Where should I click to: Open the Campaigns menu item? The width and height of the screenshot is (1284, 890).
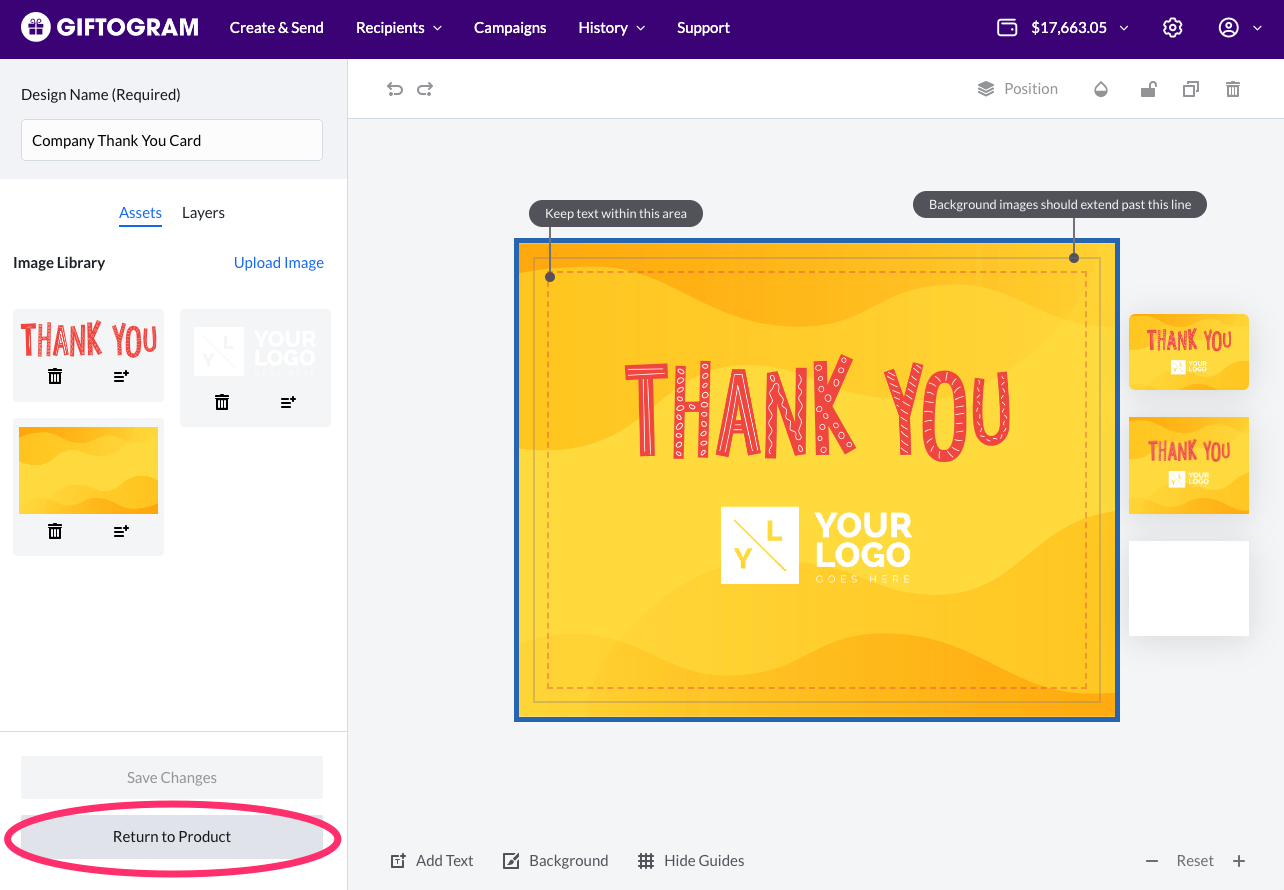coord(510,28)
